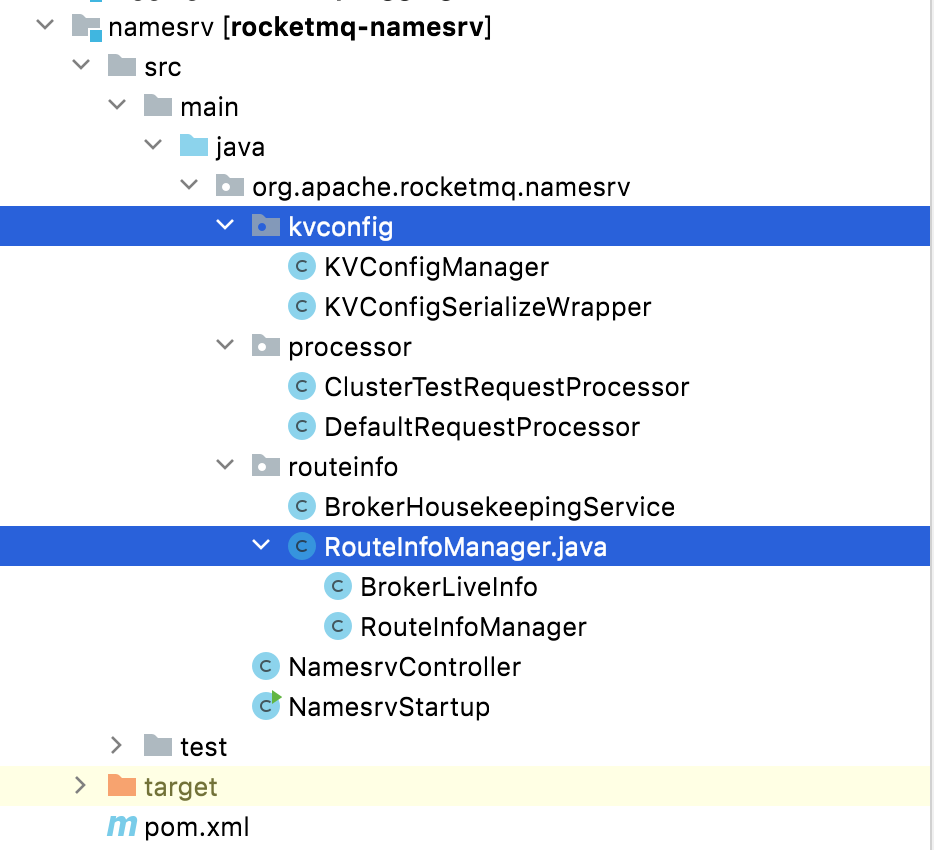The width and height of the screenshot is (934, 850).
Task: Select the nested RouteInfoManager class name
Action: [474, 627]
